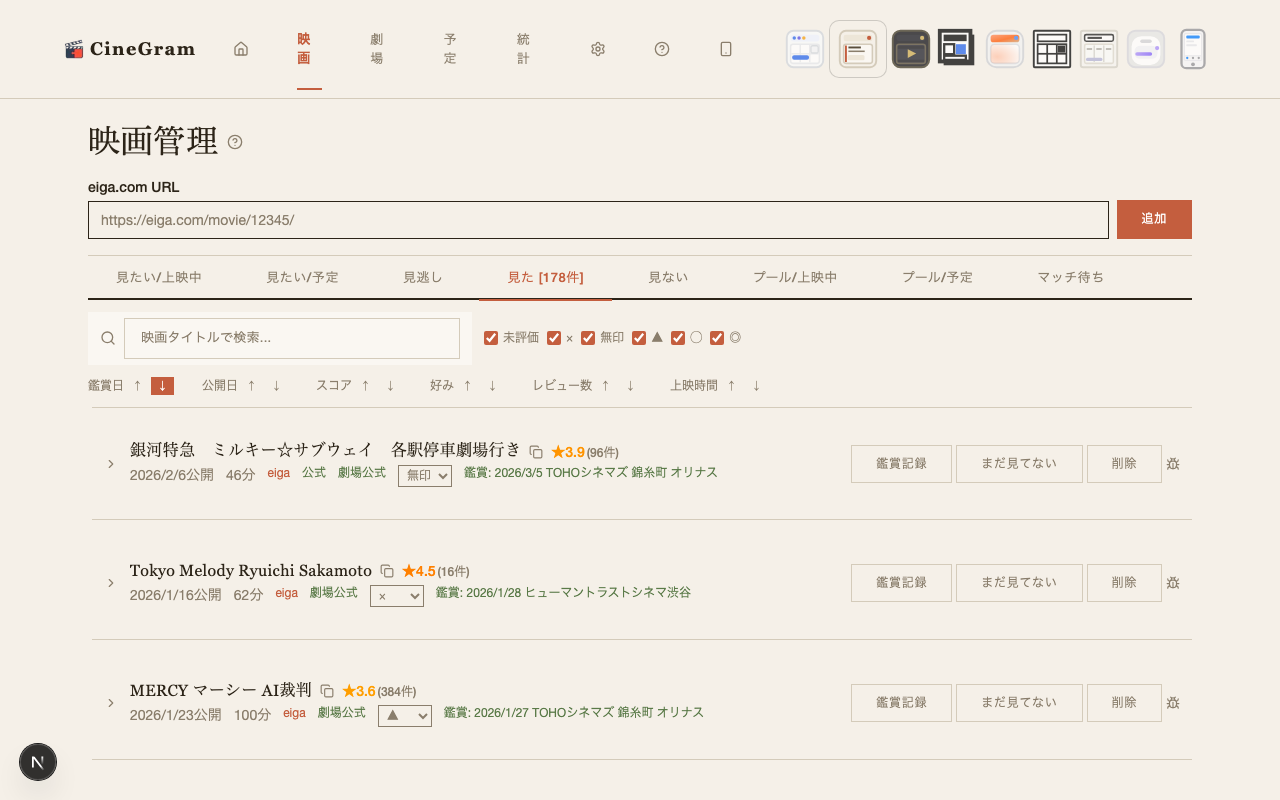Go to the home icon in navigation
Screen dimensions: 1280x800
click(x=241, y=49)
